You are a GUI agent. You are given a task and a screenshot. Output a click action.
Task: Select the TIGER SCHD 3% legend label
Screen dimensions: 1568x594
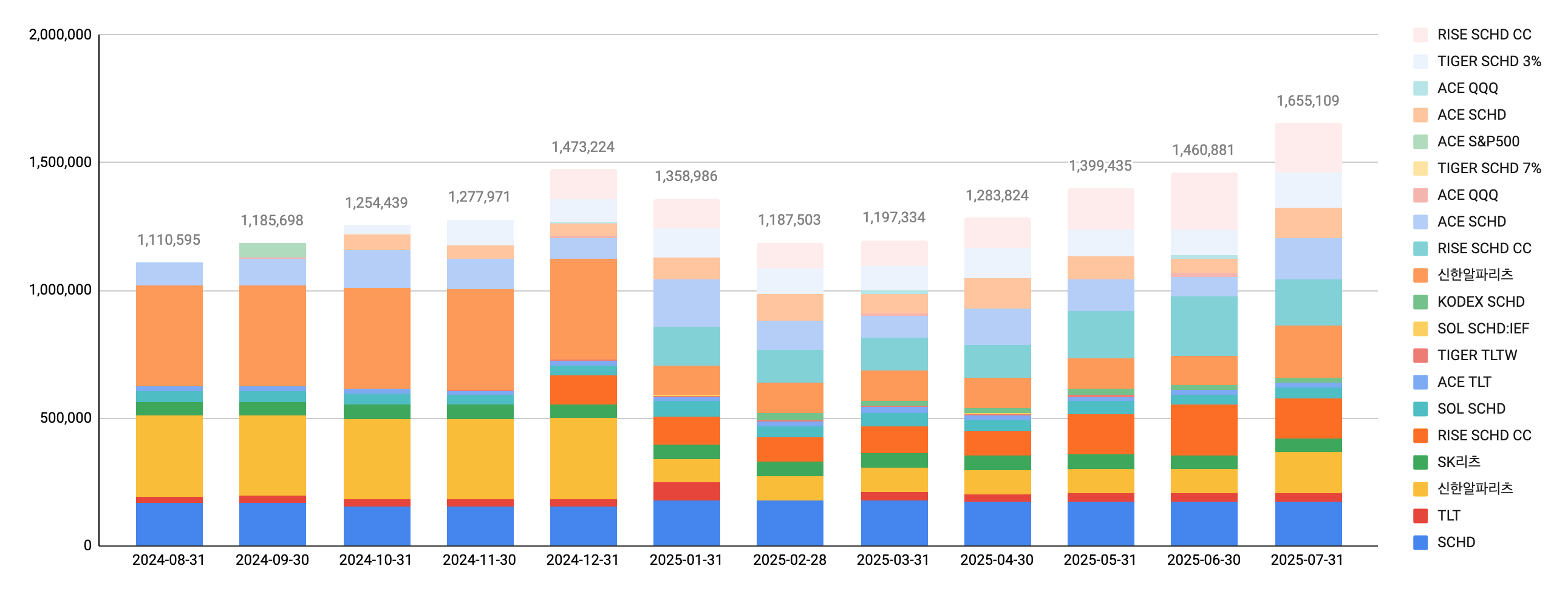tap(1489, 61)
